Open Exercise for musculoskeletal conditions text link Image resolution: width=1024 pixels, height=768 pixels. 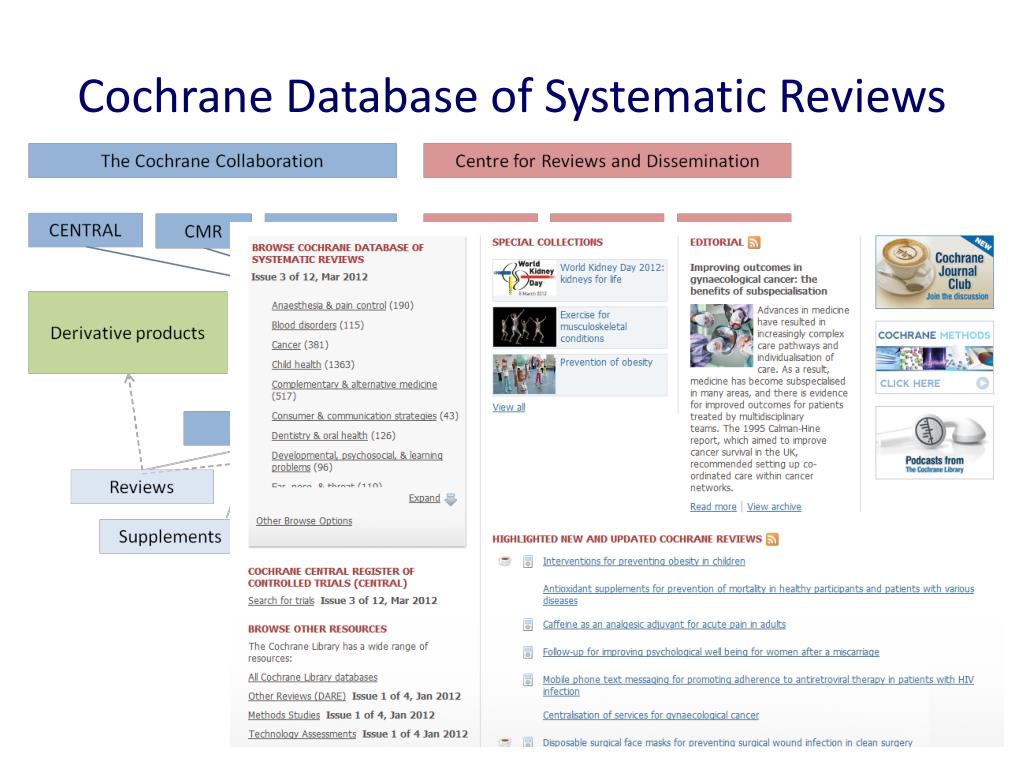[x=593, y=327]
